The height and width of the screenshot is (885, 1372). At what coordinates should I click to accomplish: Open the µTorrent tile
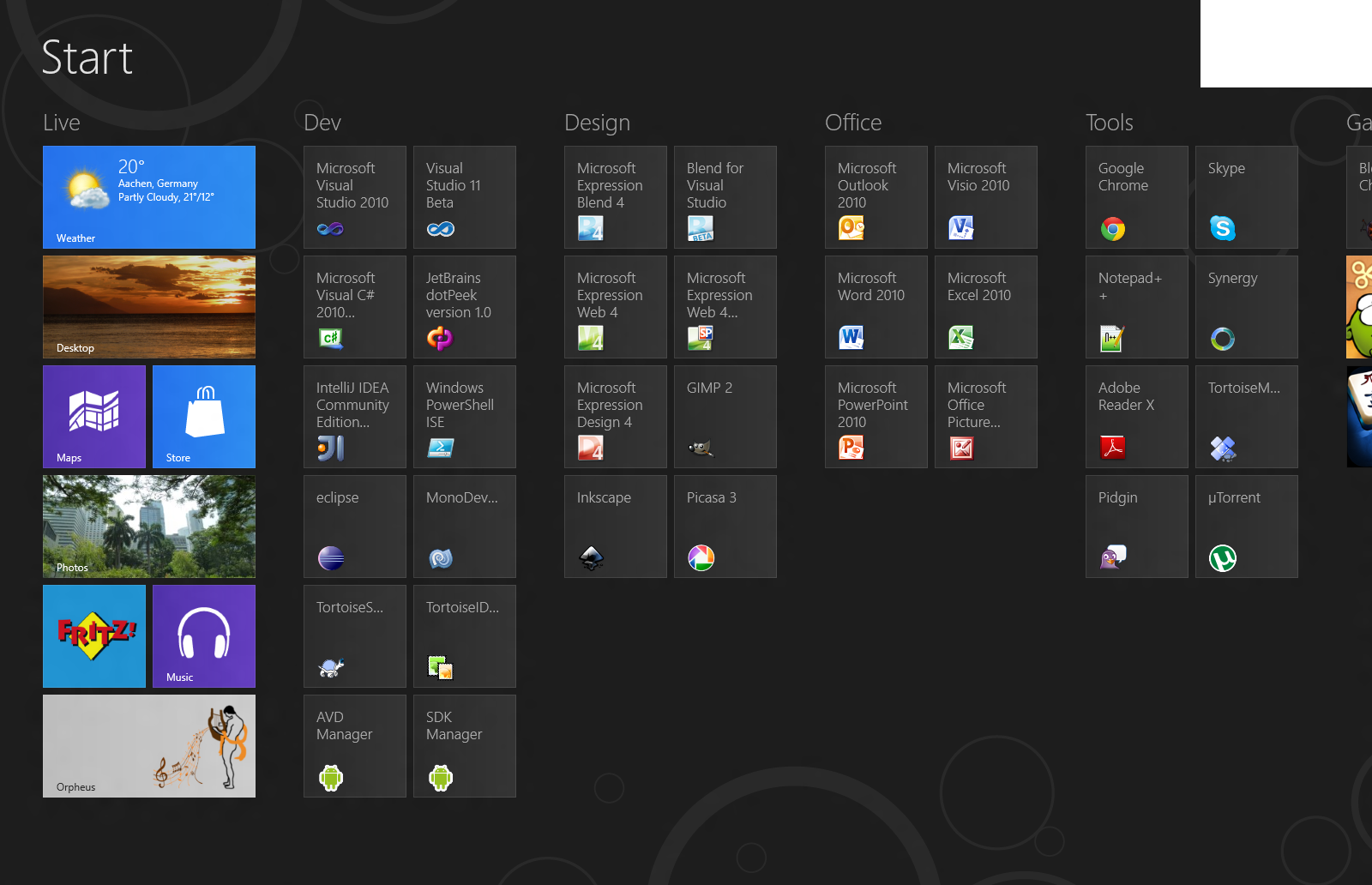click(1247, 527)
